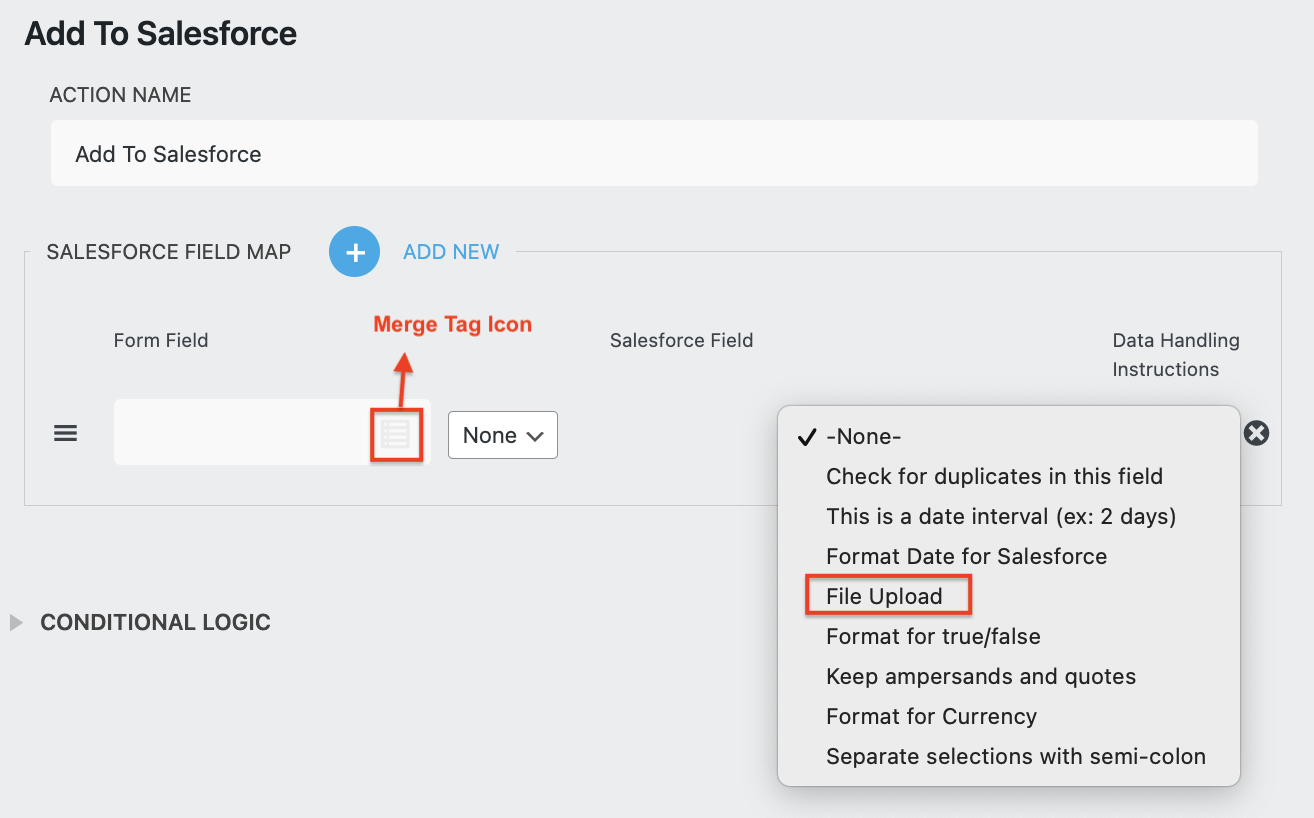
Task: Choose Keep ampersands and quotes
Action: tap(981, 676)
